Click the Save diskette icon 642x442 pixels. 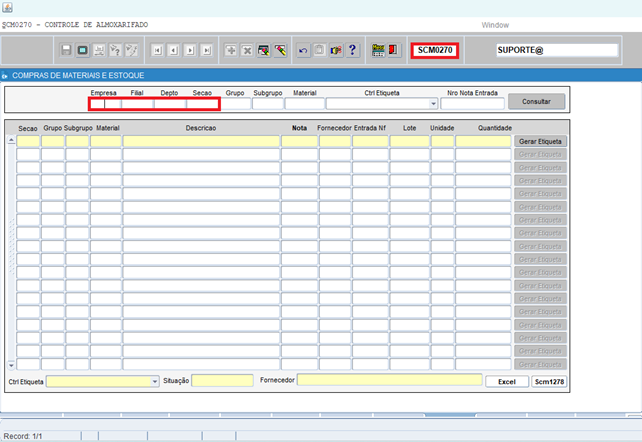(x=66, y=50)
